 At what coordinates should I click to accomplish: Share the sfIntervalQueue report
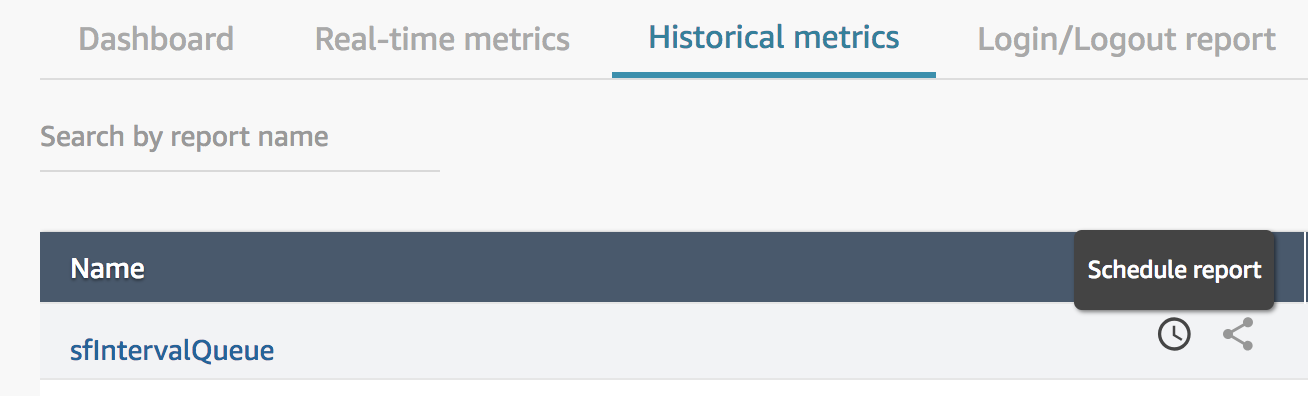pyautogui.click(x=1238, y=335)
